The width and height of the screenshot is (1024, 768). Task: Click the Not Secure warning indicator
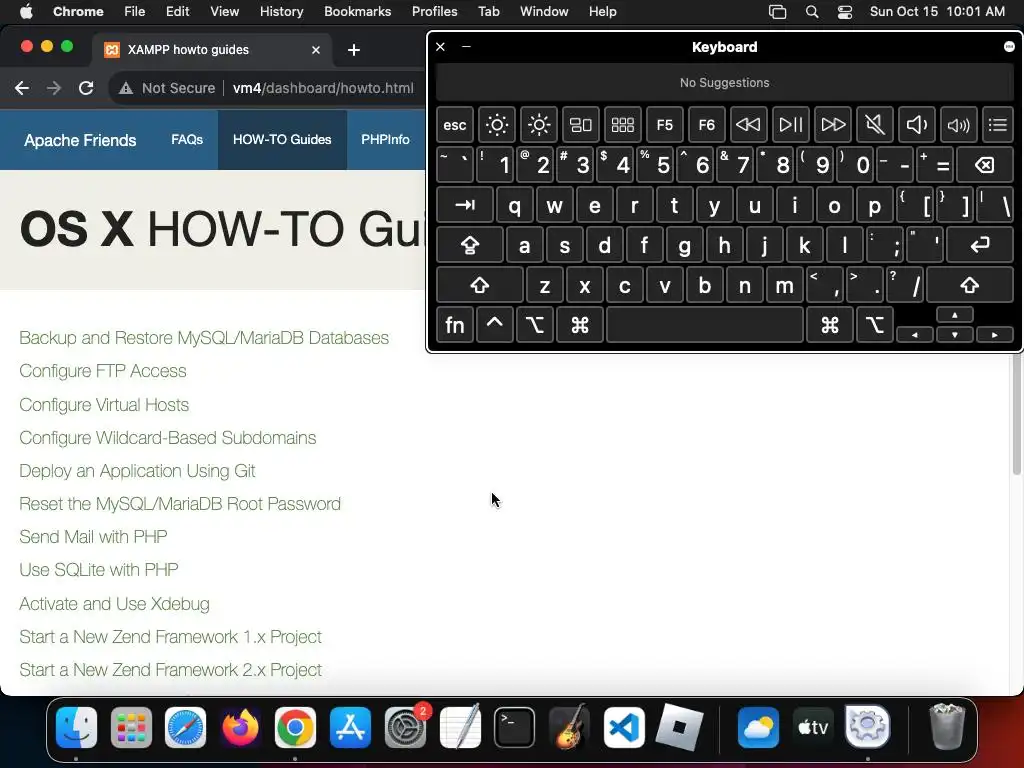167,88
